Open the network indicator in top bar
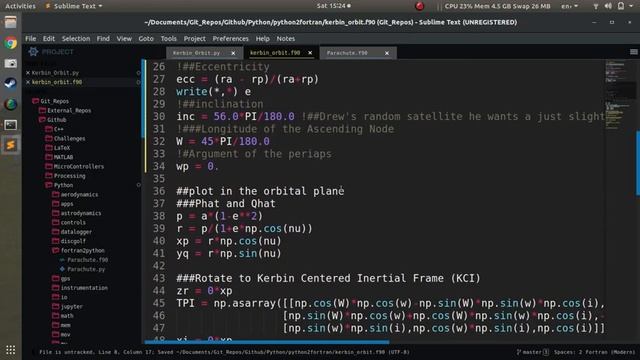The height and width of the screenshot is (360, 640). pos(596,6)
